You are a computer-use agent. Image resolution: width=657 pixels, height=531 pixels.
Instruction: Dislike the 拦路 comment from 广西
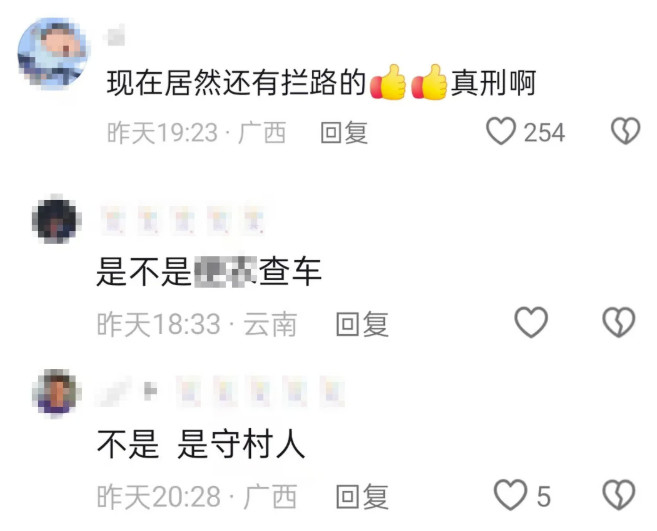click(x=625, y=131)
